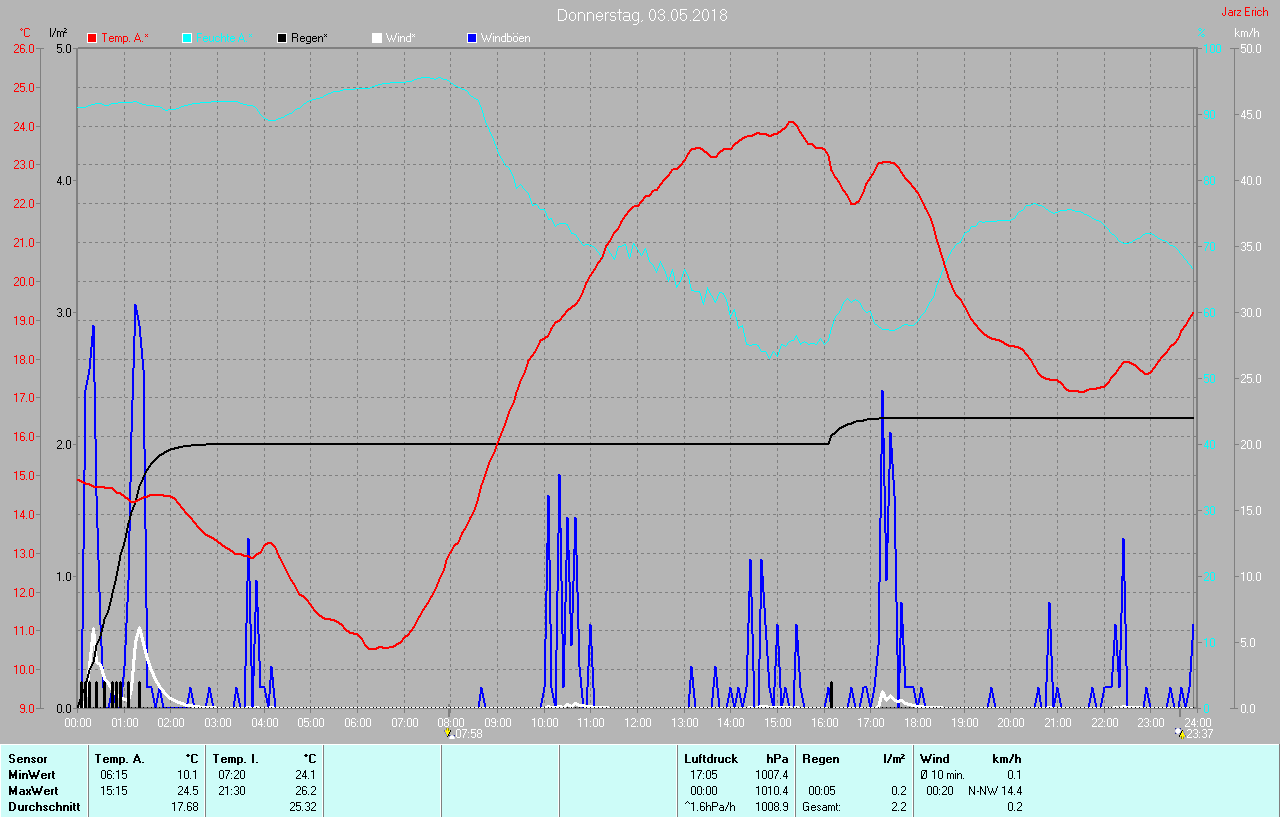The image size is (1280, 817).
Task: Click the Wind km/h table header
Action: pos(970,759)
